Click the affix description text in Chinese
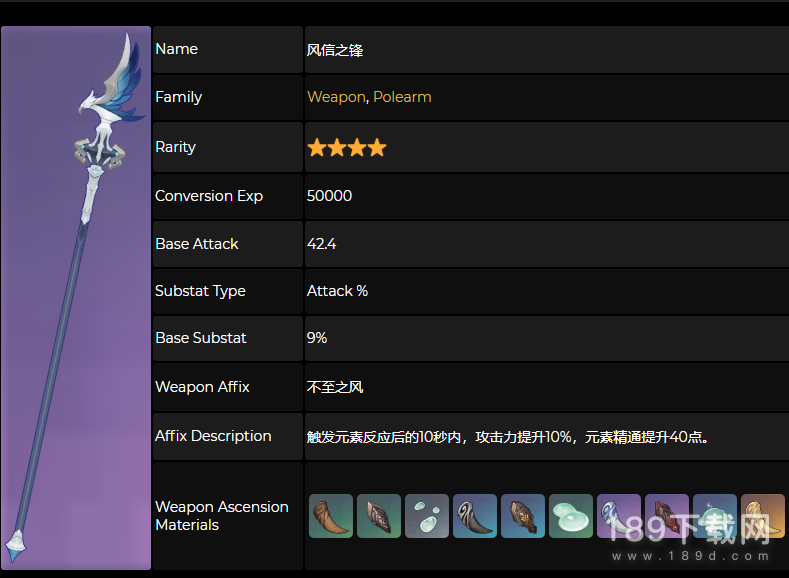This screenshot has width=789, height=578. point(509,437)
